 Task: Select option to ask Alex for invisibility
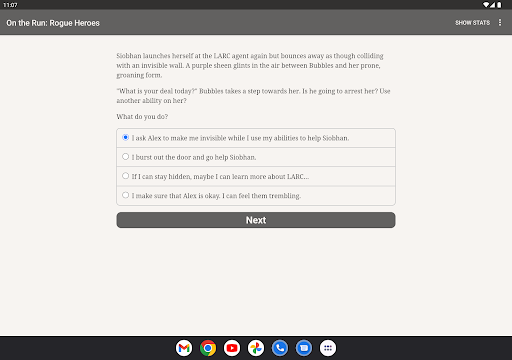click(x=256, y=138)
